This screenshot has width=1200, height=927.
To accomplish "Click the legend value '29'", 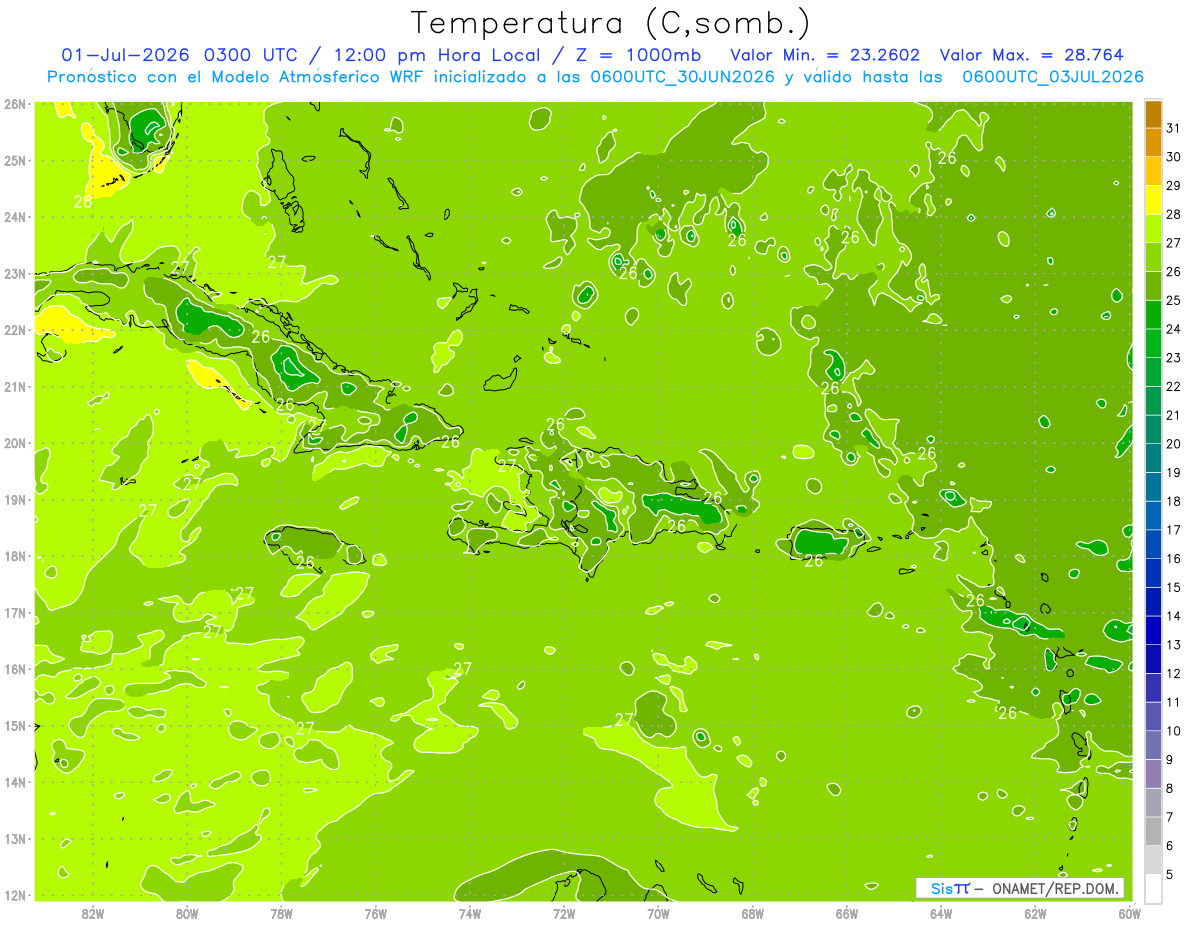I will [x=1174, y=186].
